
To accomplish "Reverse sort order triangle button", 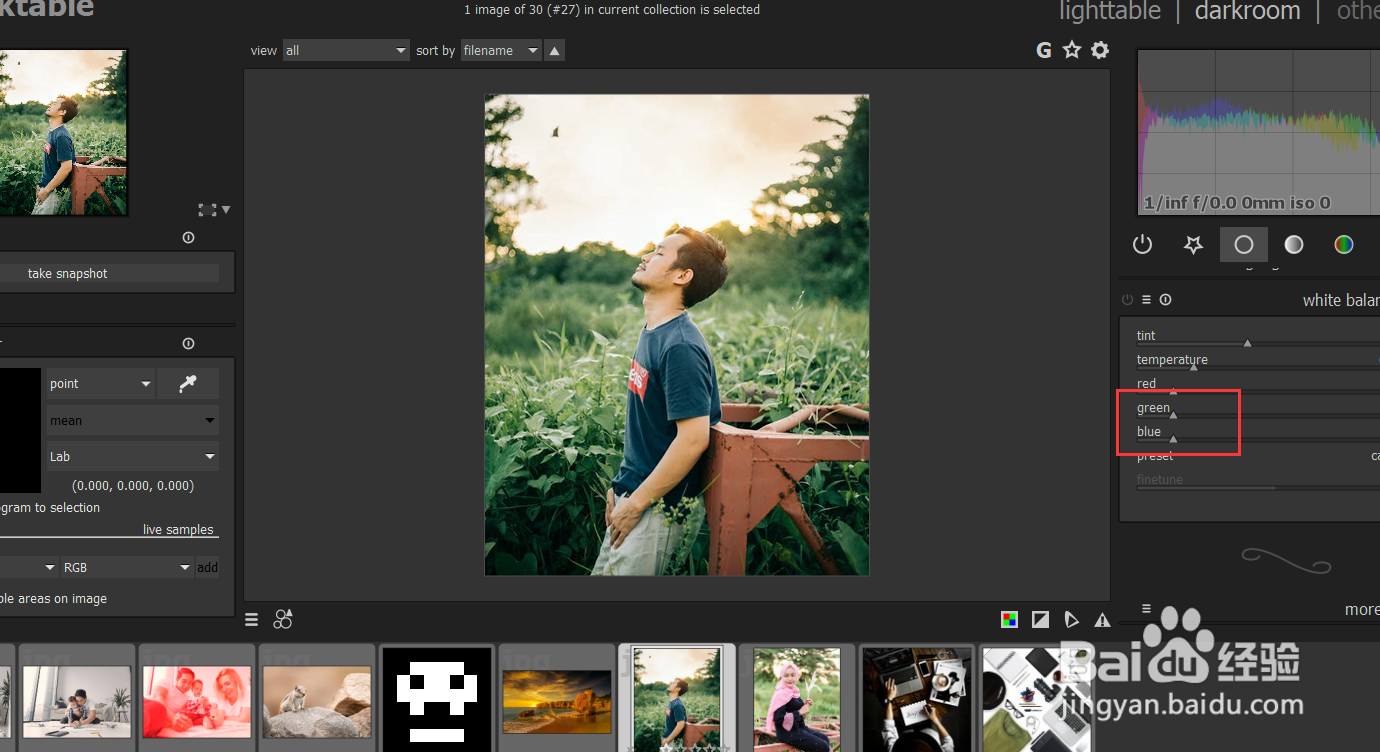I will click(x=555, y=50).
